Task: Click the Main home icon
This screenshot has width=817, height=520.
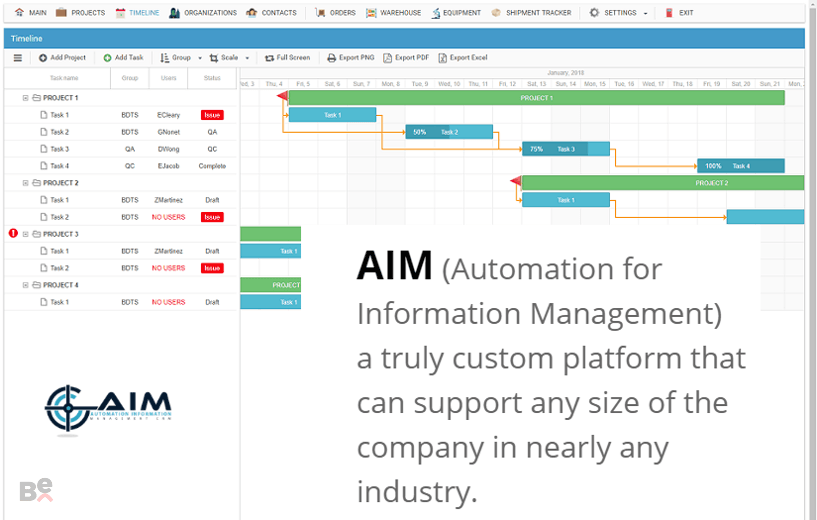Action: pyautogui.click(x=19, y=13)
